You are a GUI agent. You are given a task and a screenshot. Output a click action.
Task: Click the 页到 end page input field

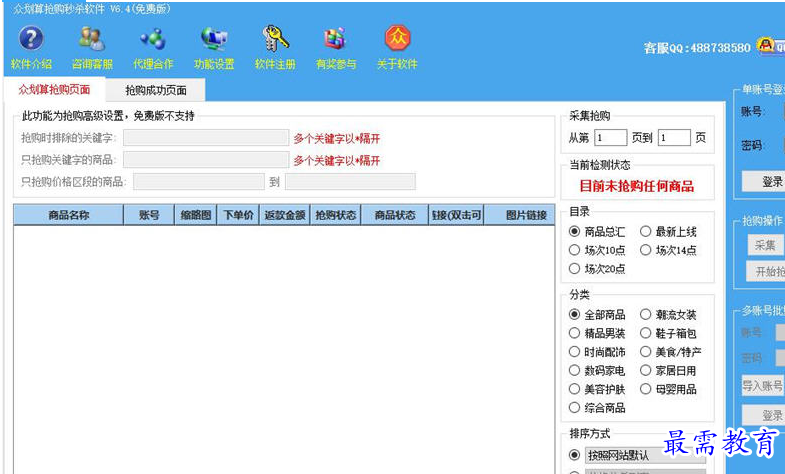(x=674, y=138)
